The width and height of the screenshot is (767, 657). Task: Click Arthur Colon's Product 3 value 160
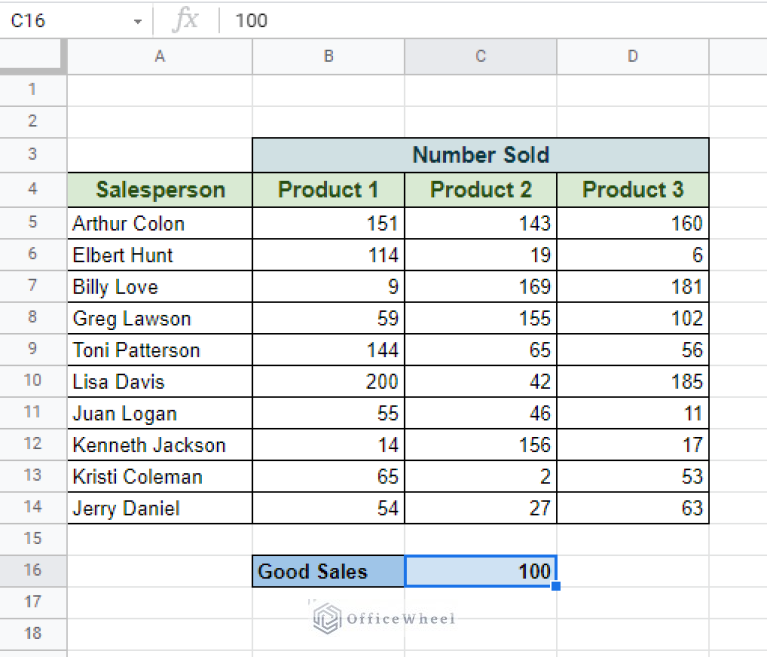(633, 223)
